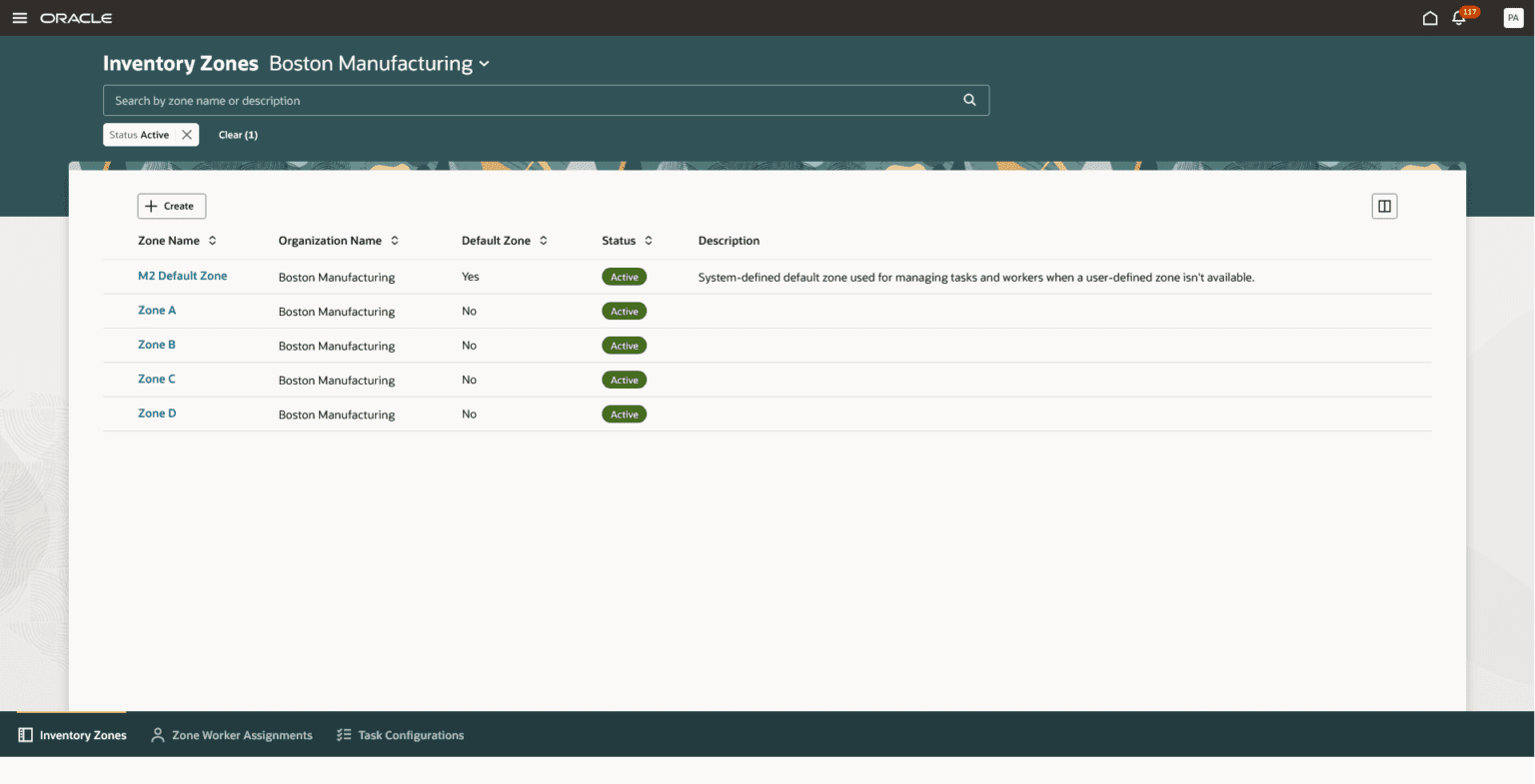Sort the table by Zone Name
The image size is (1535, 784).
[212, 240]
